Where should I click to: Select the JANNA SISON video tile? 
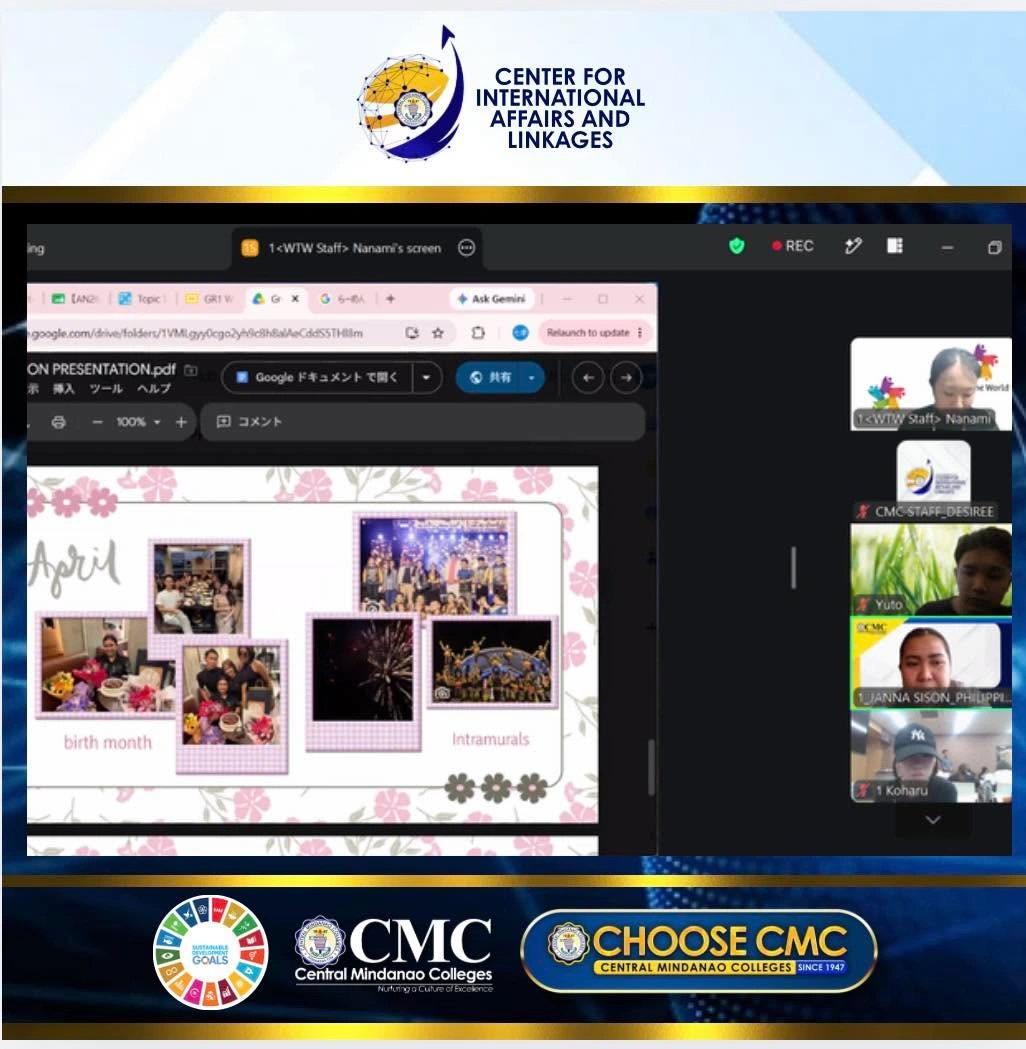click(930, 663)
